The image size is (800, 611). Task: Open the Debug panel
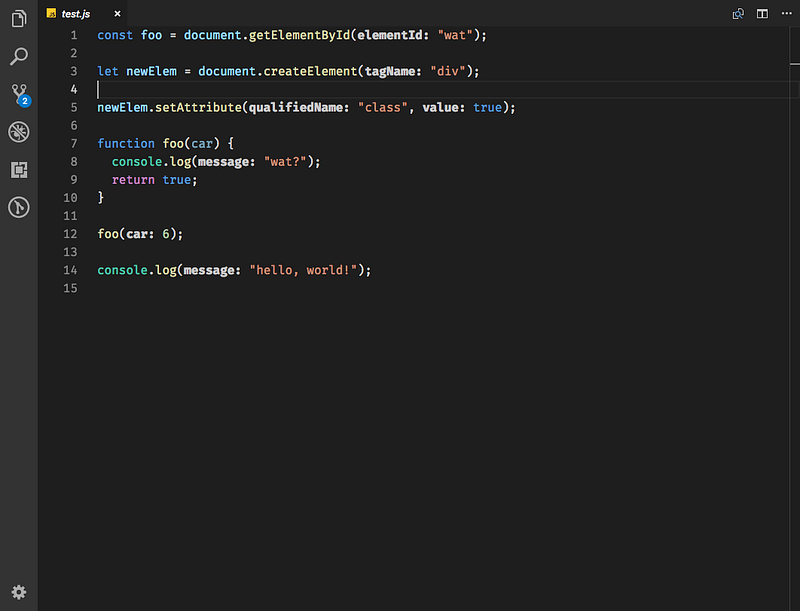coord(19,132)
